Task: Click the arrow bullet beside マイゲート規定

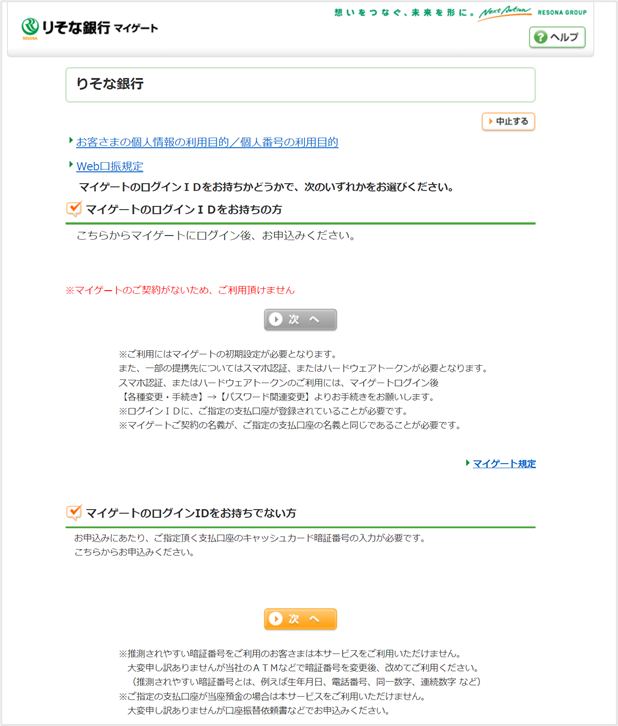Action: 467,463
